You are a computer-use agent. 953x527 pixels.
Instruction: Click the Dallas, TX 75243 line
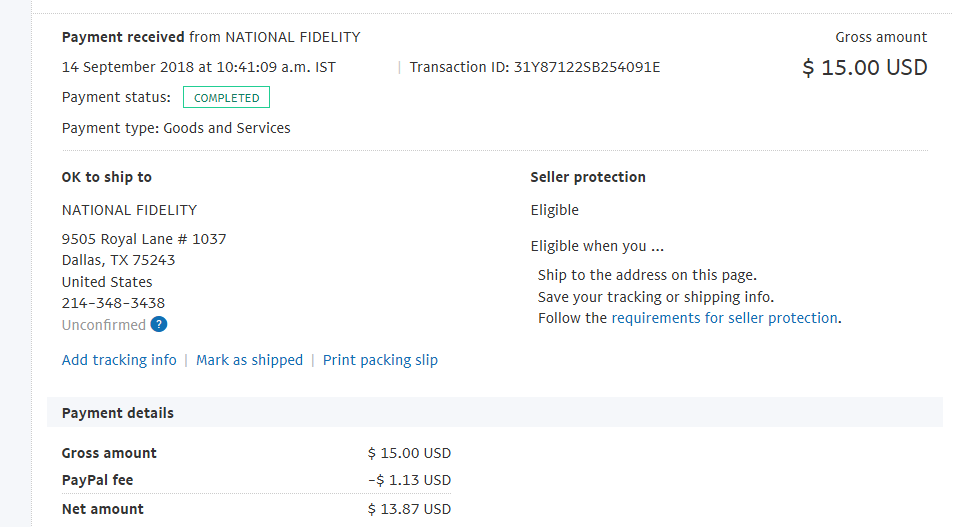click(x=119, y=260)
